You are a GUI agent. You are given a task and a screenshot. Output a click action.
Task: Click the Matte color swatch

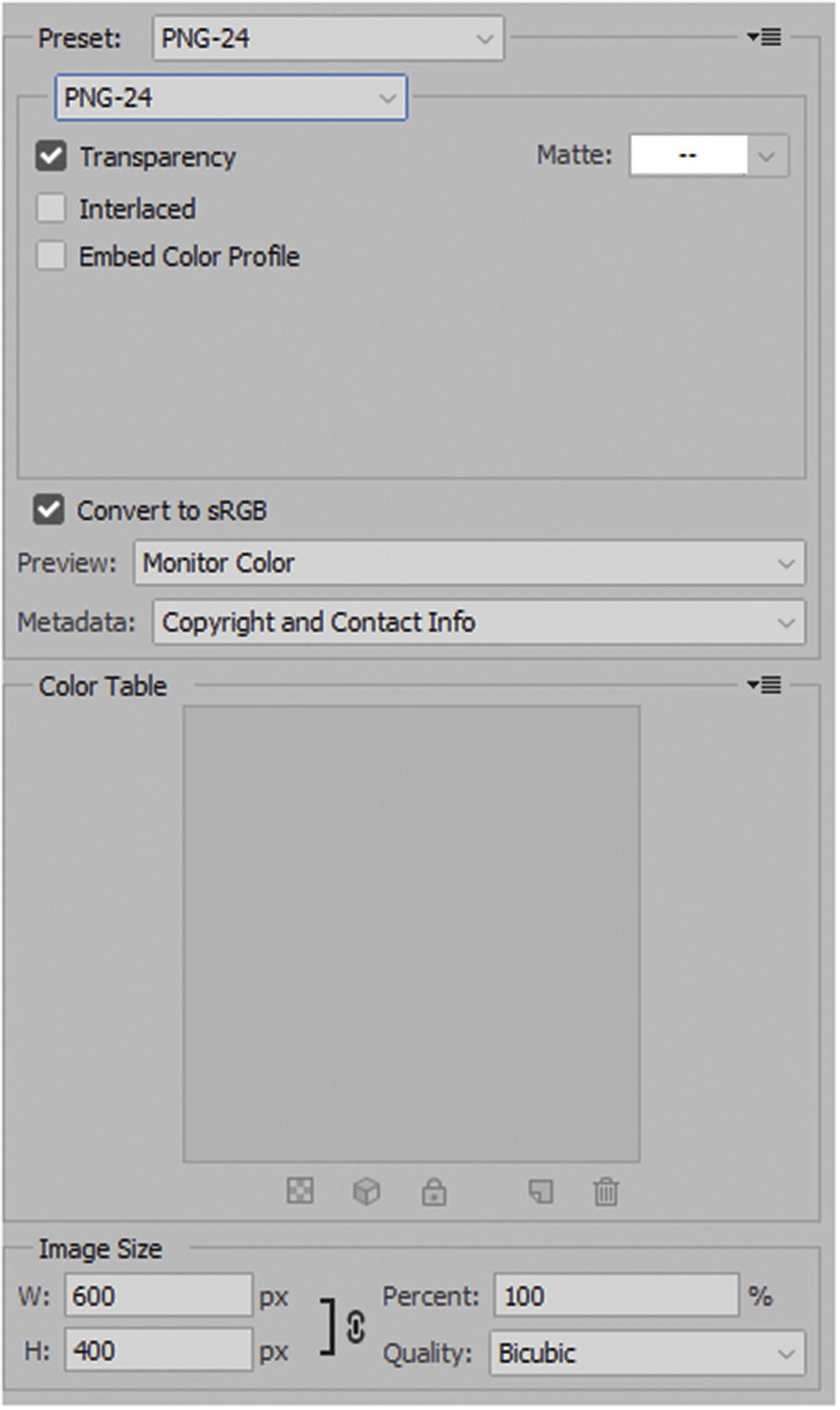tap(688, 155)
